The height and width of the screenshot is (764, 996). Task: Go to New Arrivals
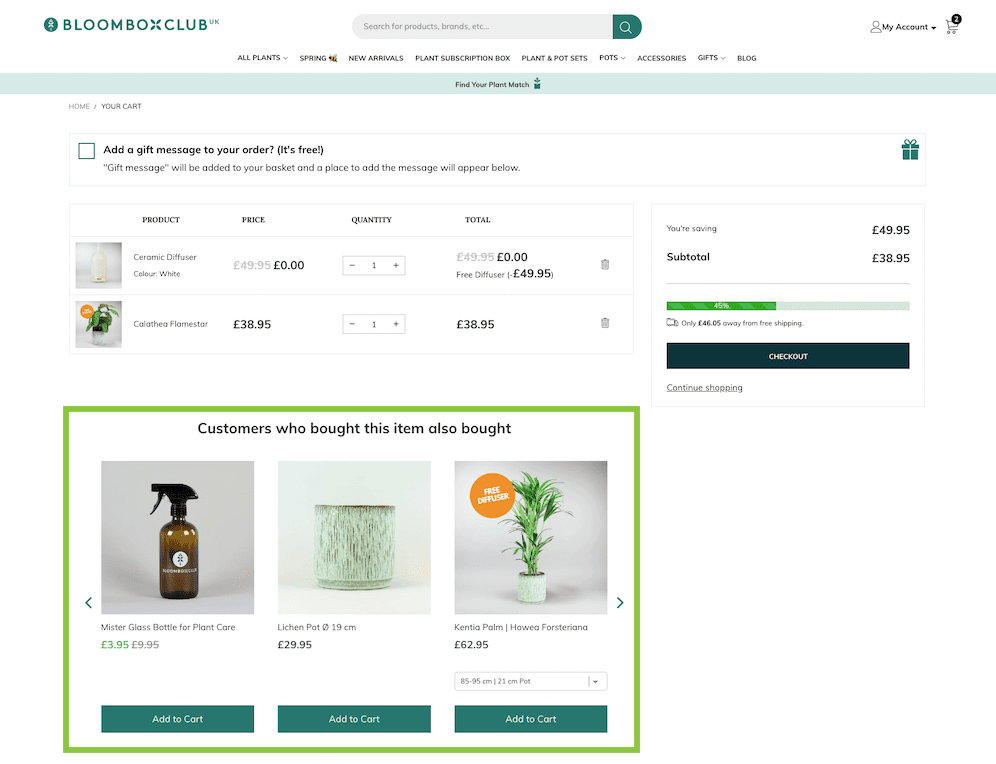coord(376,58)
